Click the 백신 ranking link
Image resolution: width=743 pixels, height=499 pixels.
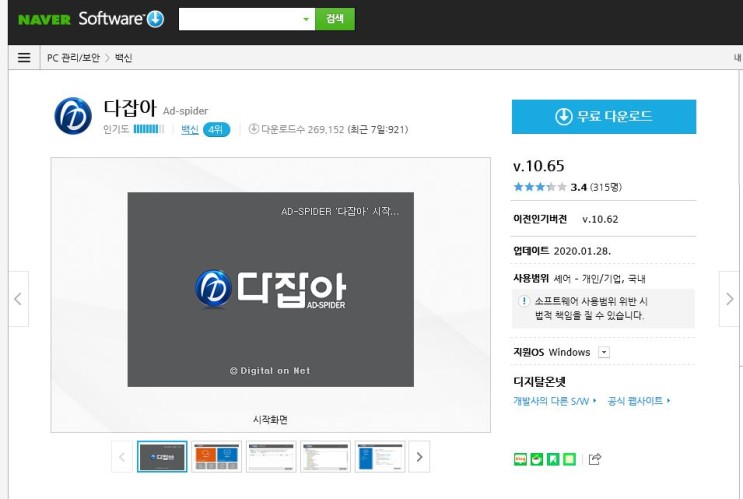[x=190, y=129]
